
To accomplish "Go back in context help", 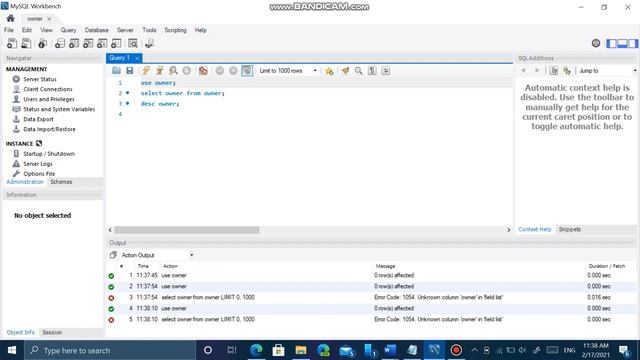I will pyautogui.click(x=523, y=71).
